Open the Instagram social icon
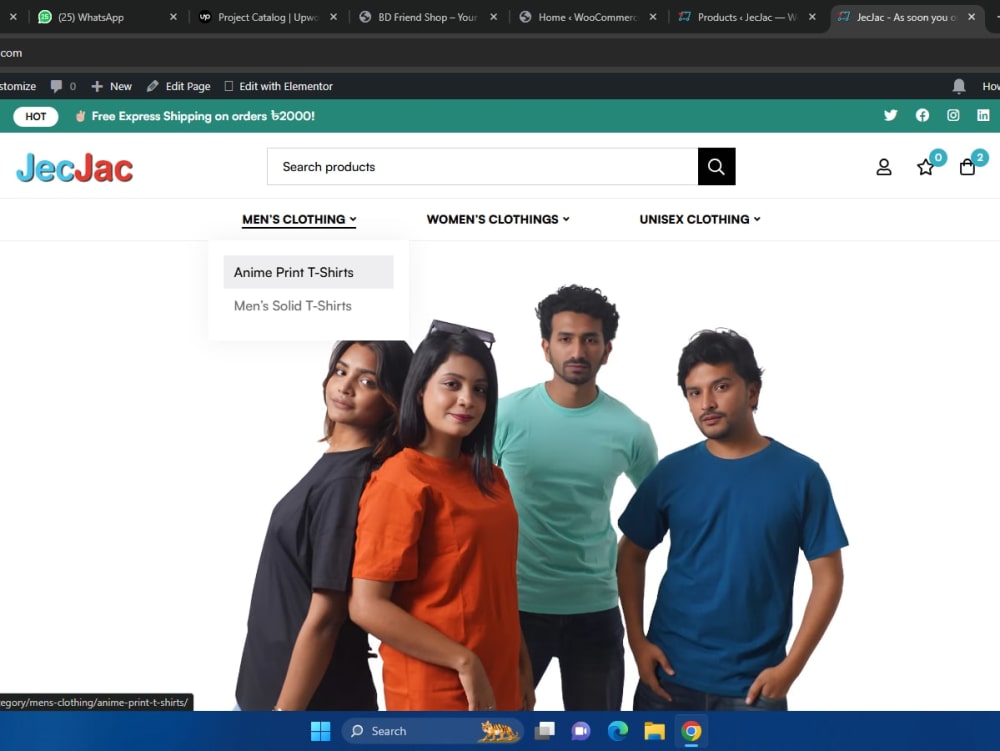Screen dimensions: 1000x751 click(953, 115)
